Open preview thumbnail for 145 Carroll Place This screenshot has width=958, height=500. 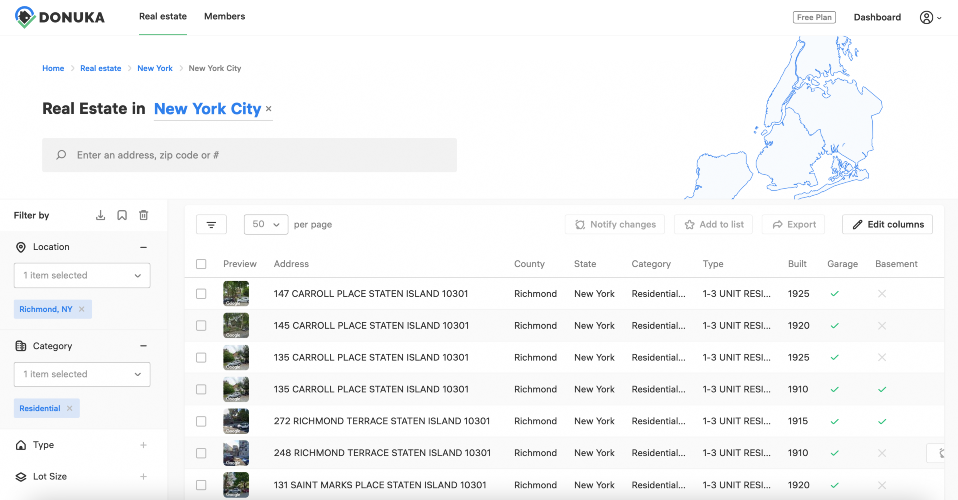(236, 326)
